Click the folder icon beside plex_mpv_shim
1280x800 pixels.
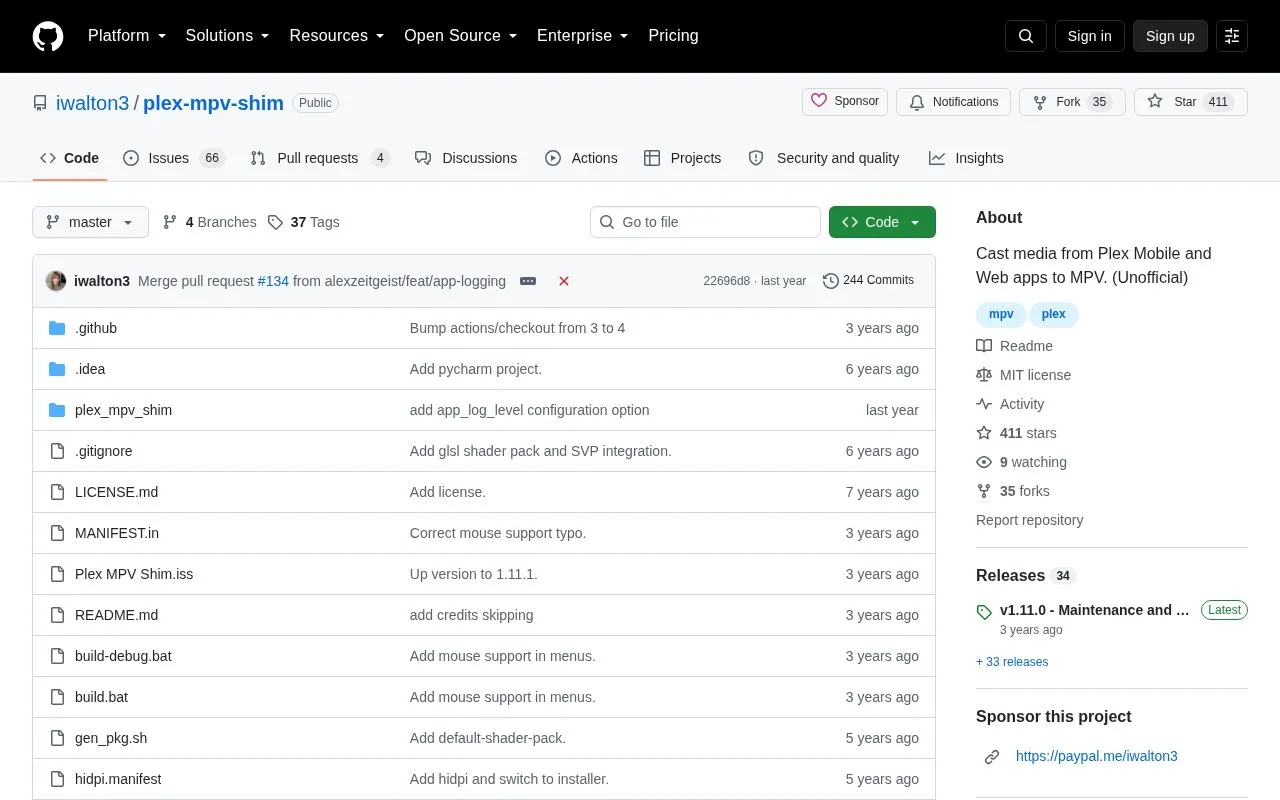[x=57, y=410]
